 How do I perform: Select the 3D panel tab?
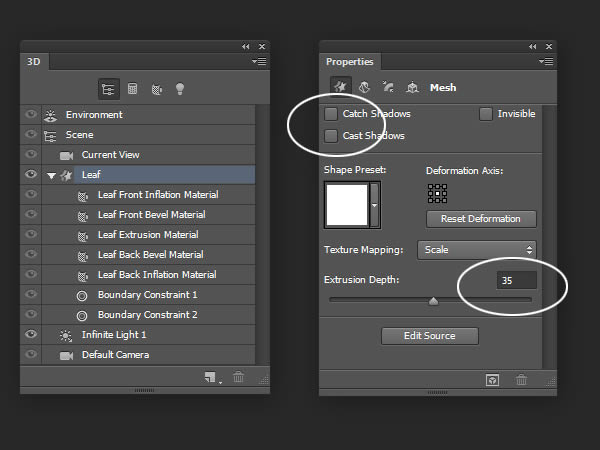pos(34,62)
